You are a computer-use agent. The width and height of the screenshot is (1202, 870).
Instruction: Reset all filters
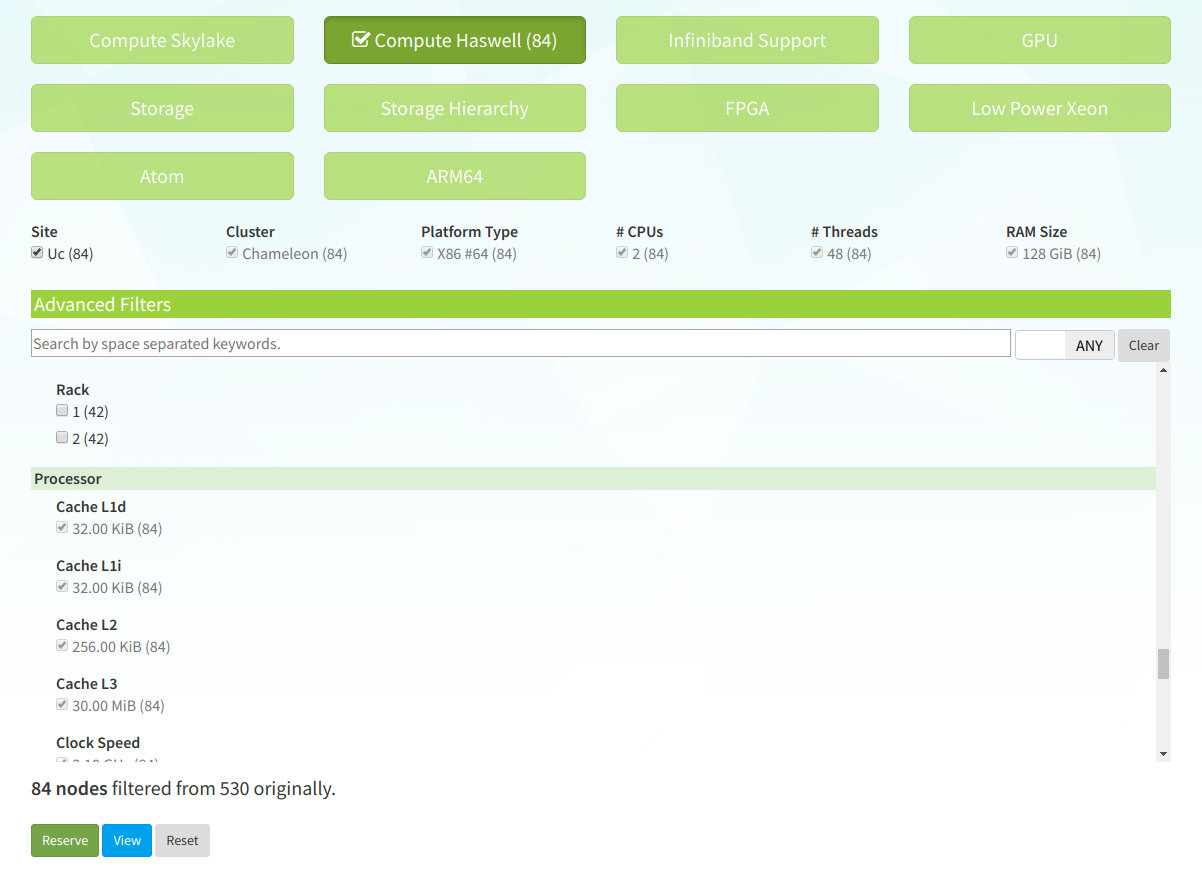(182, 840)
